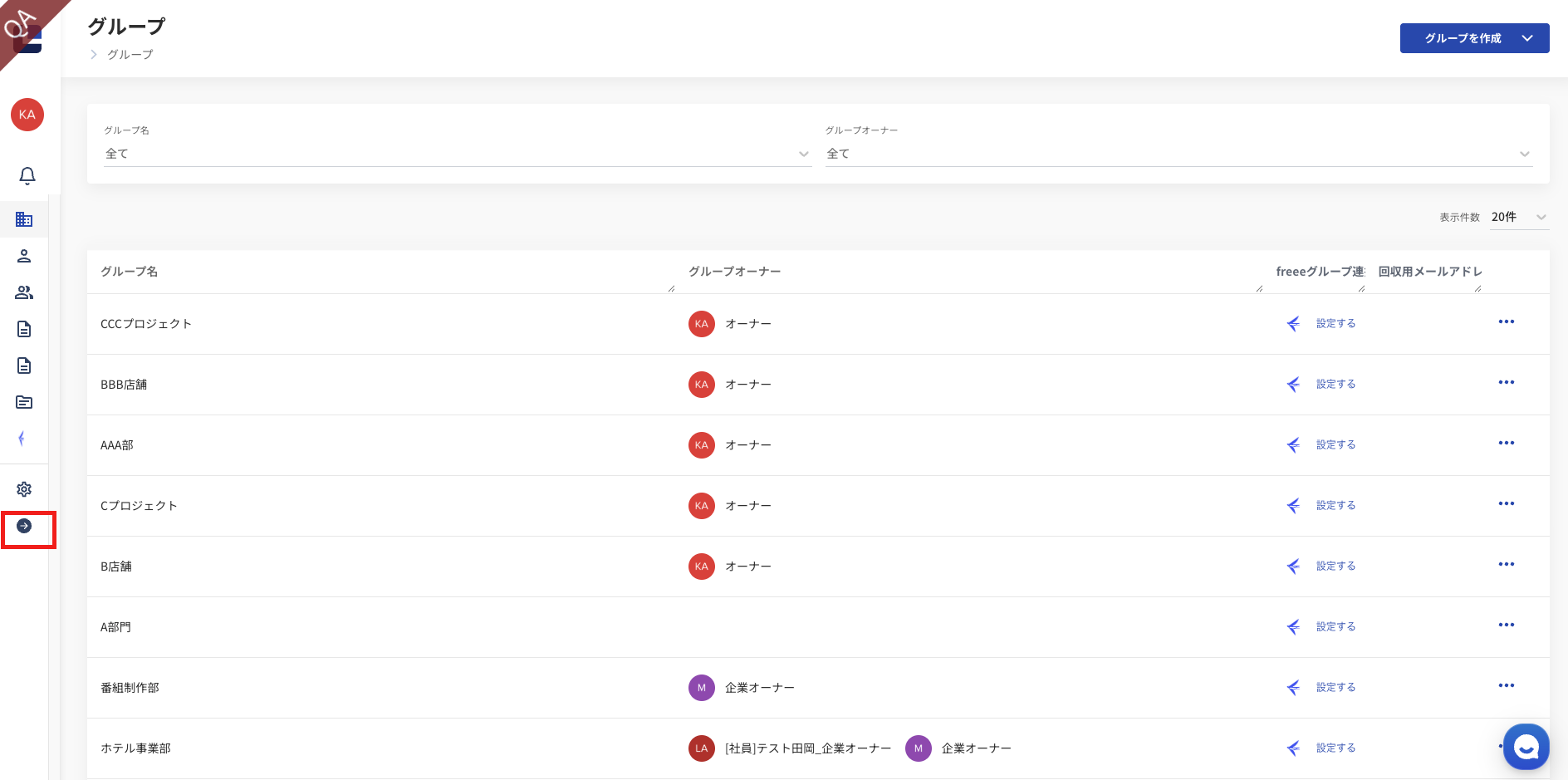Expand sidebar with the arrow circle icon

click(x=24, y=526)
